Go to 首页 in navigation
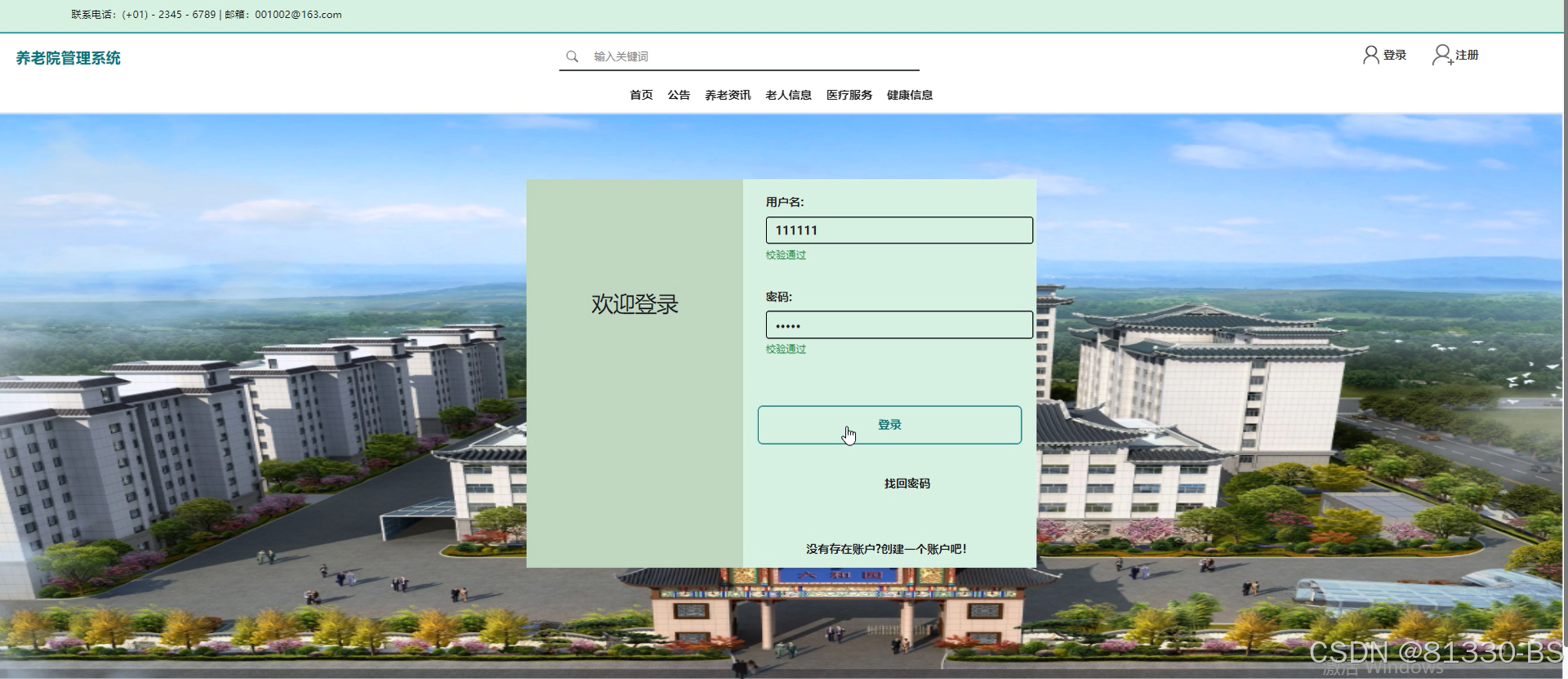 click(x=641, y=95)
